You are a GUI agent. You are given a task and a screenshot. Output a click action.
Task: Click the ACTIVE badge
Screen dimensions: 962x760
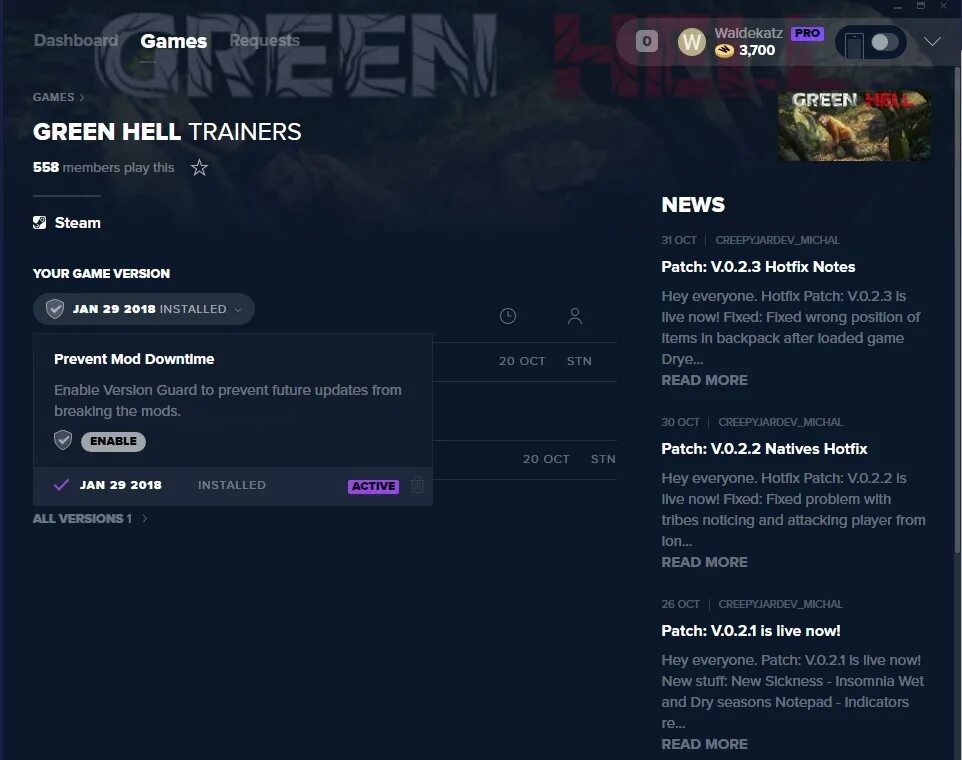click(374, 486)
